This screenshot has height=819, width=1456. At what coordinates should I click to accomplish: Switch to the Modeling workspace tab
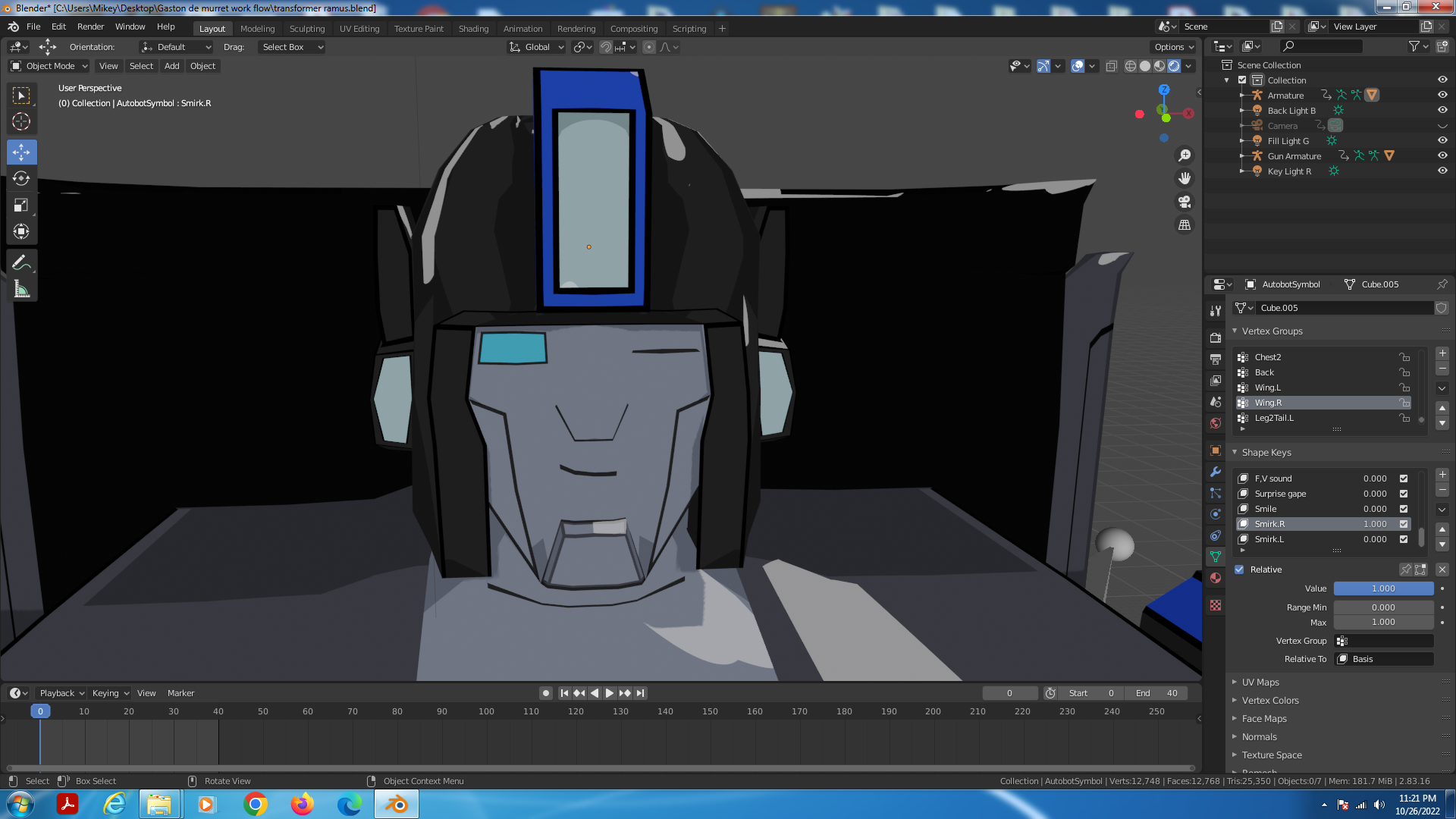click(257, 29)
